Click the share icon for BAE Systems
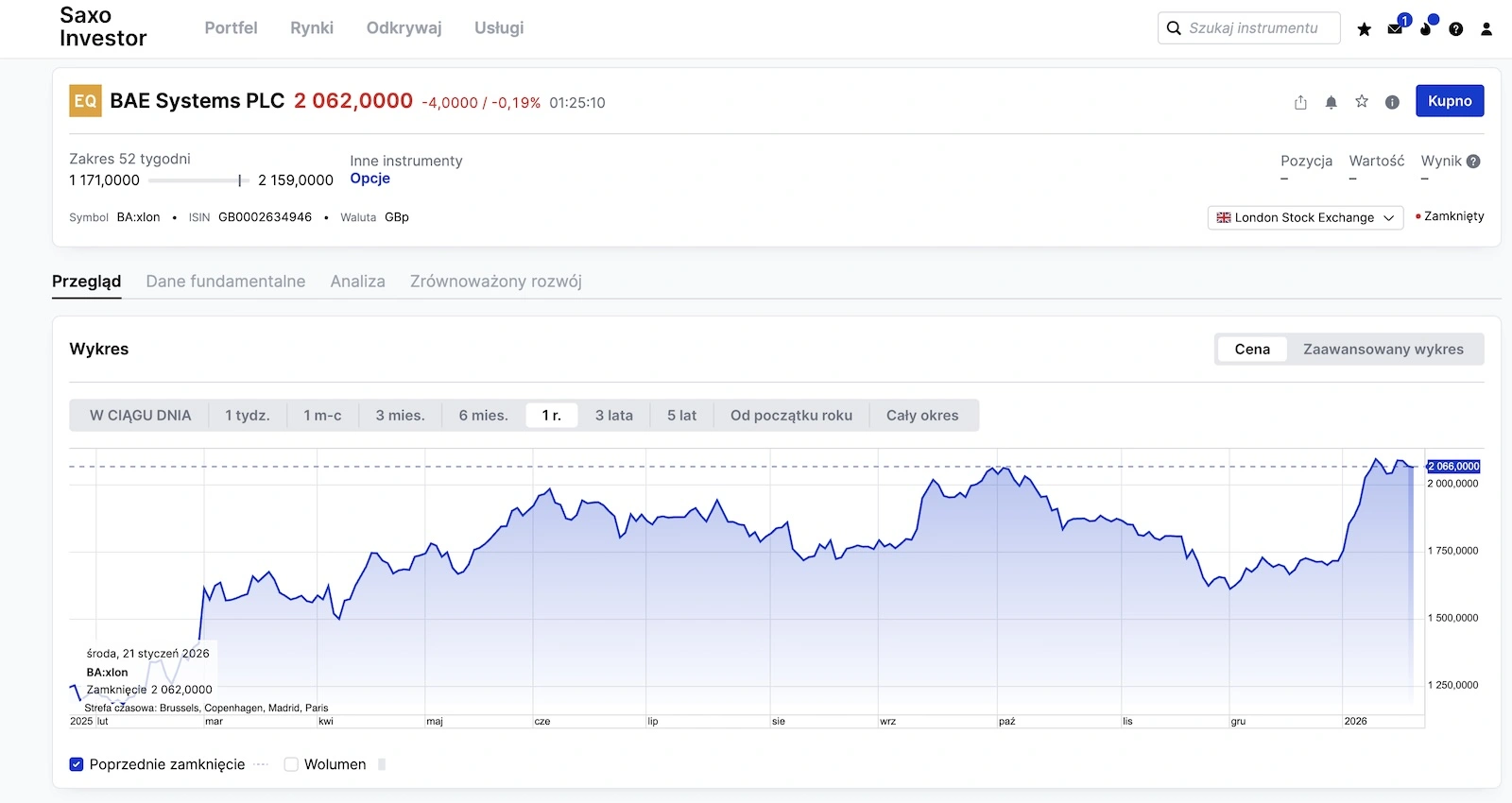Image resolution: width=1512 pixels, height=803 pixels. click(1300, 102)
